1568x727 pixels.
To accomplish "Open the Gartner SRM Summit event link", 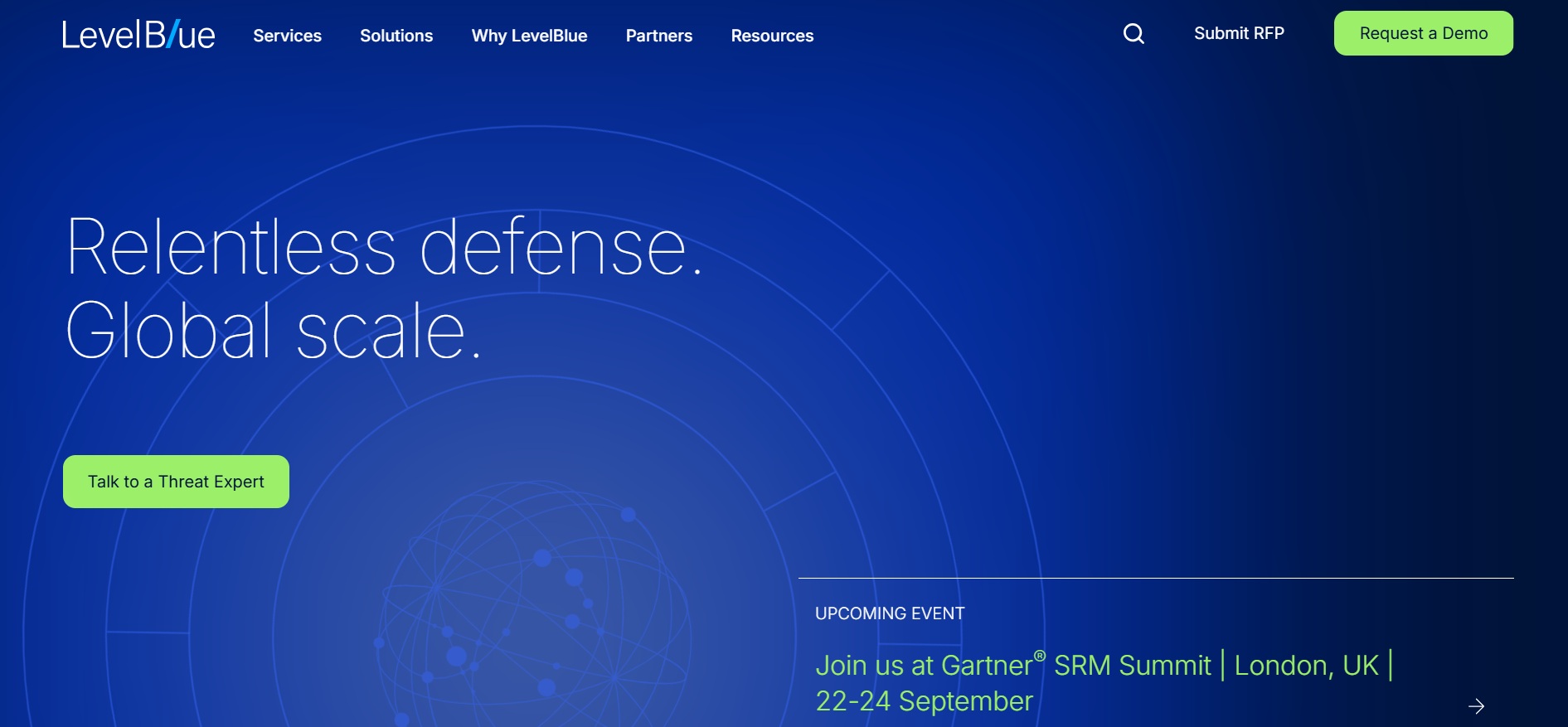I will 1104,683.
